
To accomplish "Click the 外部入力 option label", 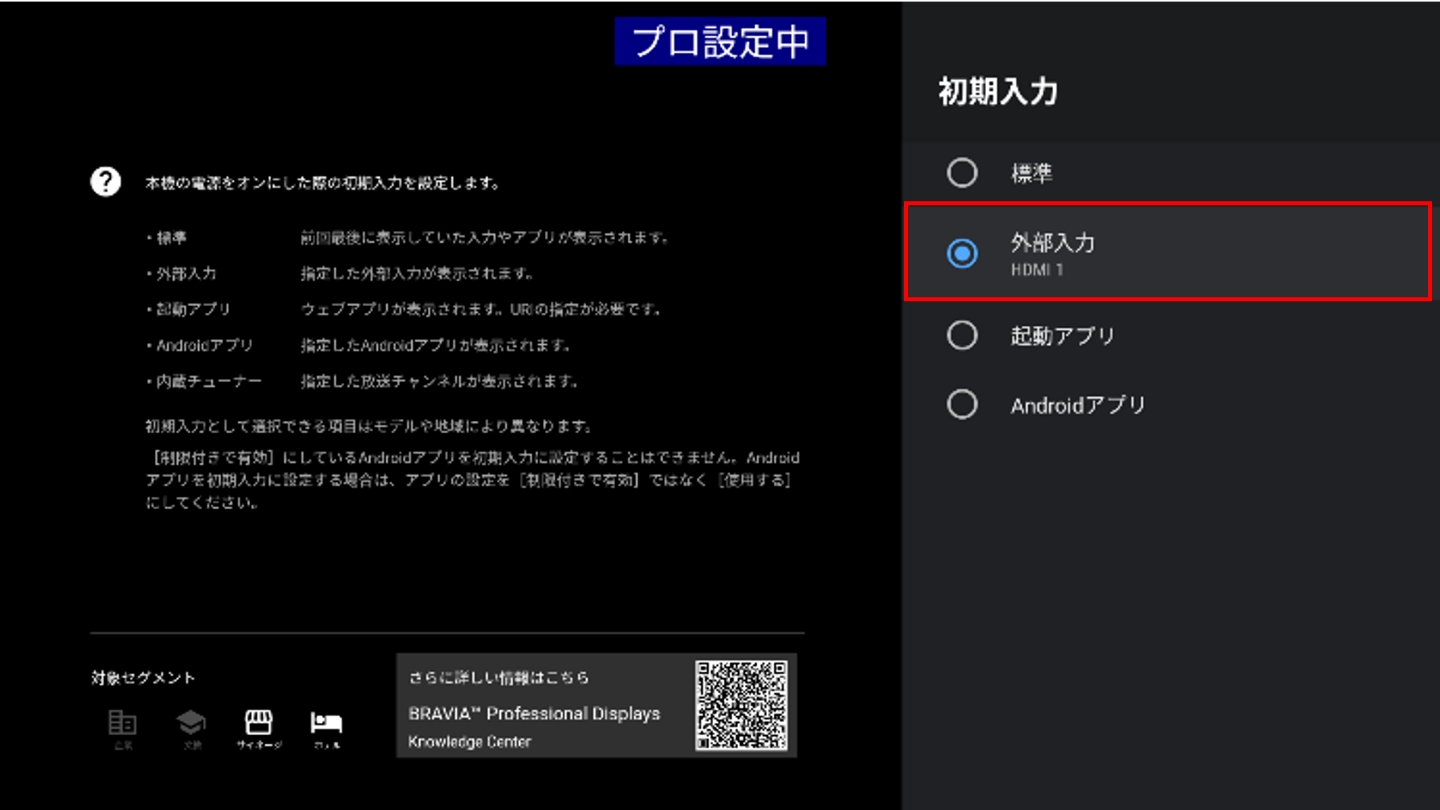I will click(1053, 243).
